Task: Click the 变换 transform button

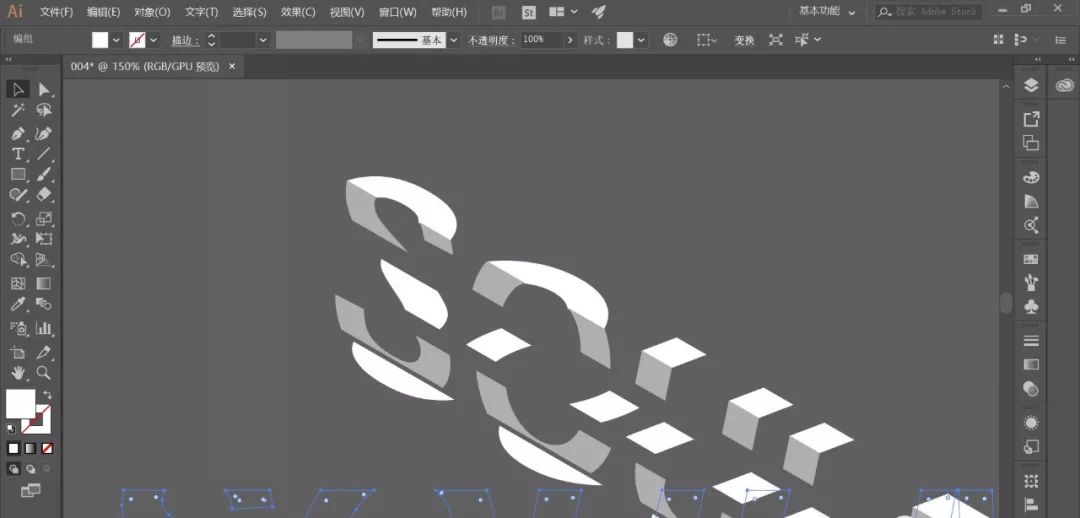Action: click(x=744, y=40)
